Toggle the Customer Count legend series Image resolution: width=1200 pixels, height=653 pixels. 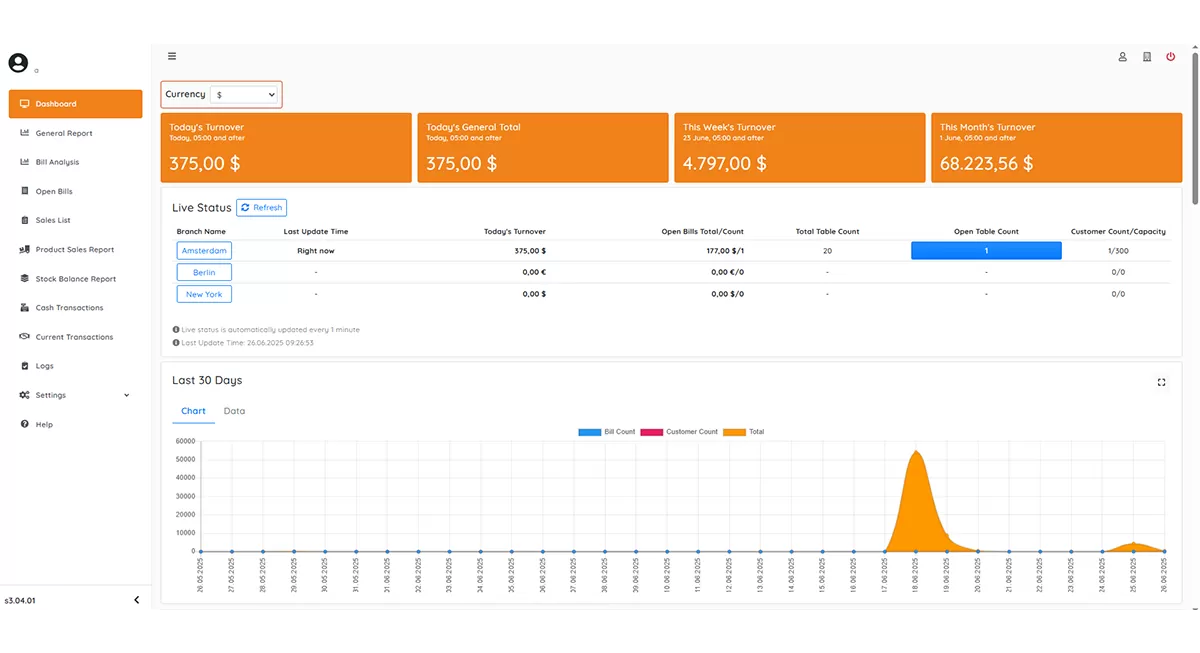click(679, 432)
